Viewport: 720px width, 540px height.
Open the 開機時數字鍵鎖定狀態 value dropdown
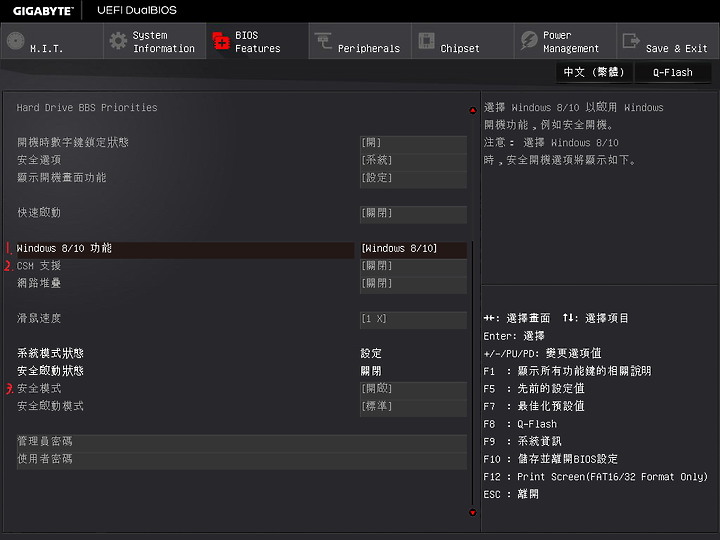point(413,143)
